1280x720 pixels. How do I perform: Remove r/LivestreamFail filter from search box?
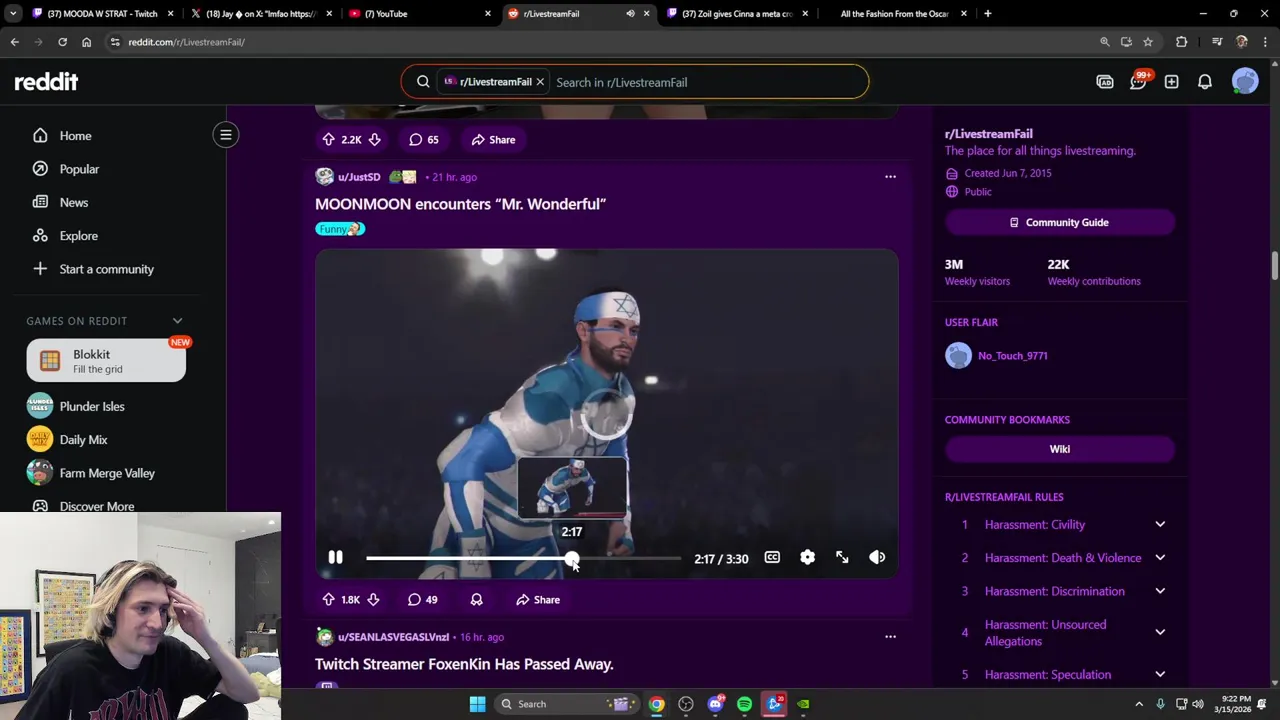coord(540,82)
